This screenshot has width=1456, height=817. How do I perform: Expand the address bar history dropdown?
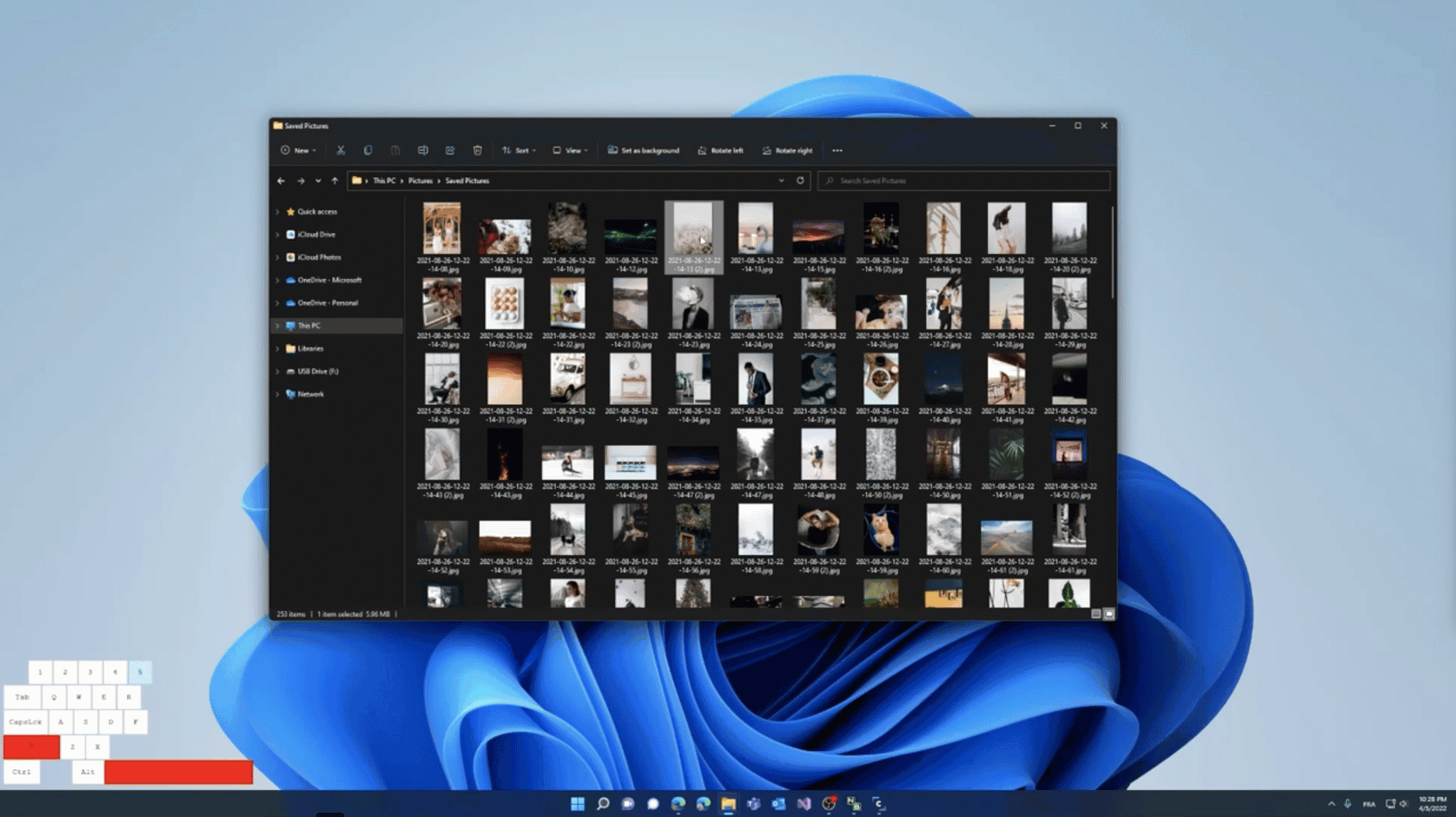click(781, 181)
